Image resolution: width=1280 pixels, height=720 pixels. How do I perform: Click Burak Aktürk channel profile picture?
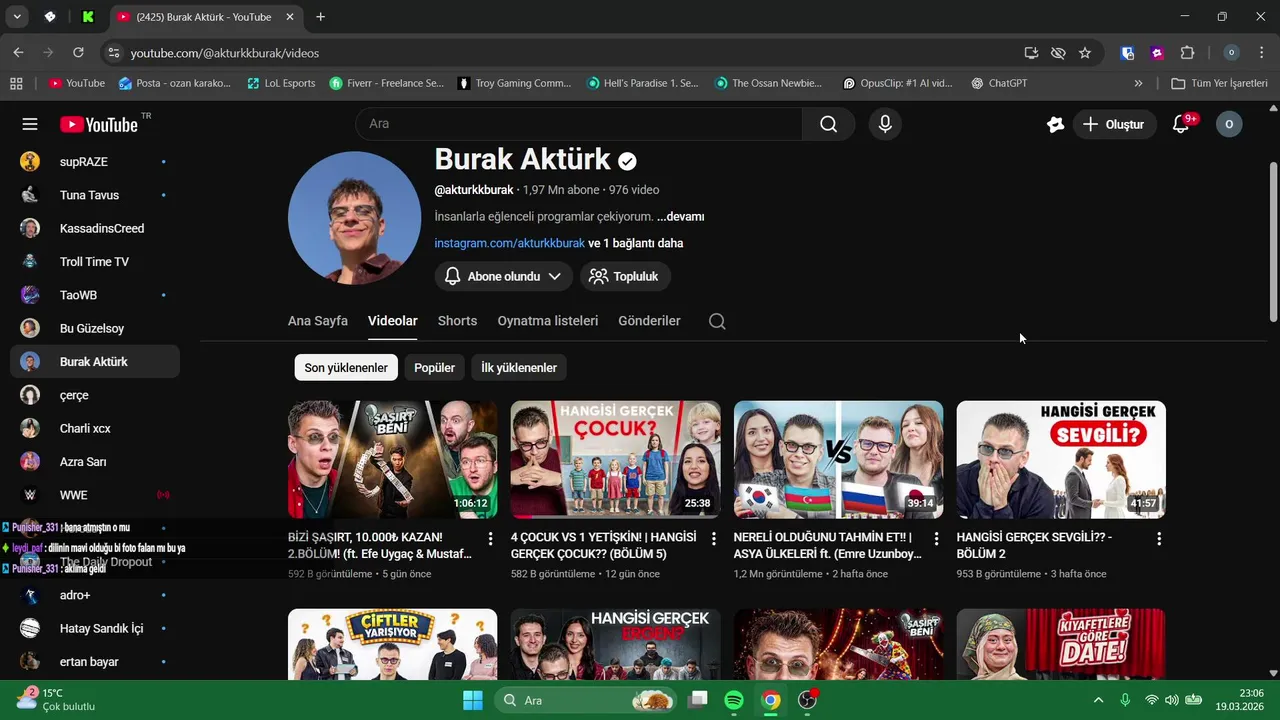355,218
